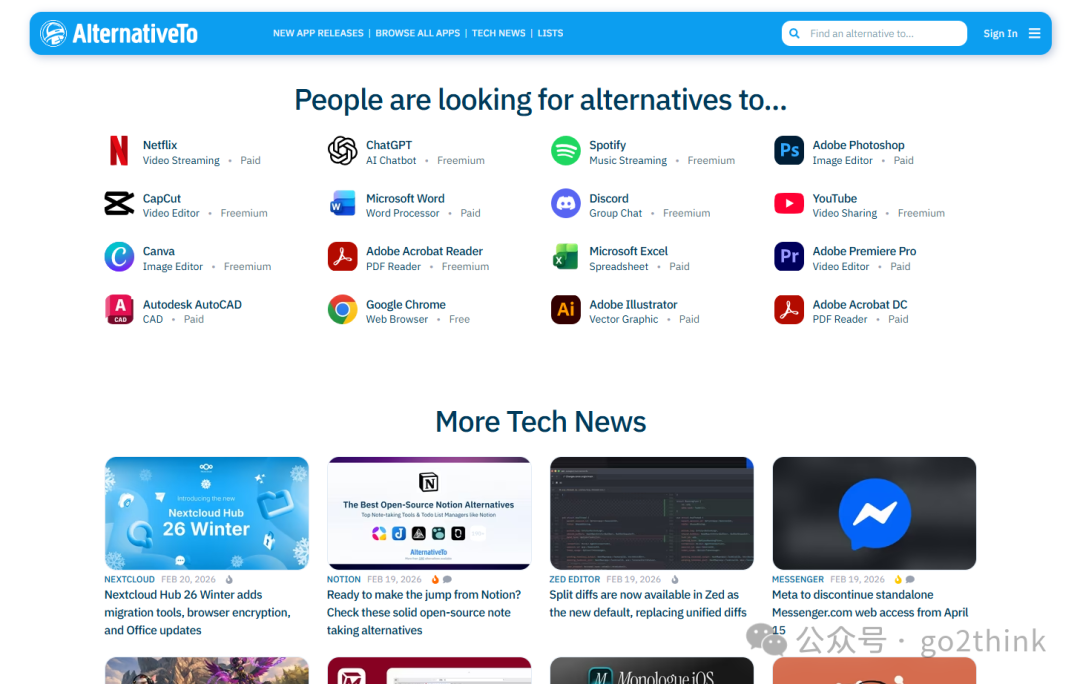Go to BROWSE ALL APPS
The image size is (1080, 684).
pos(417,33)
